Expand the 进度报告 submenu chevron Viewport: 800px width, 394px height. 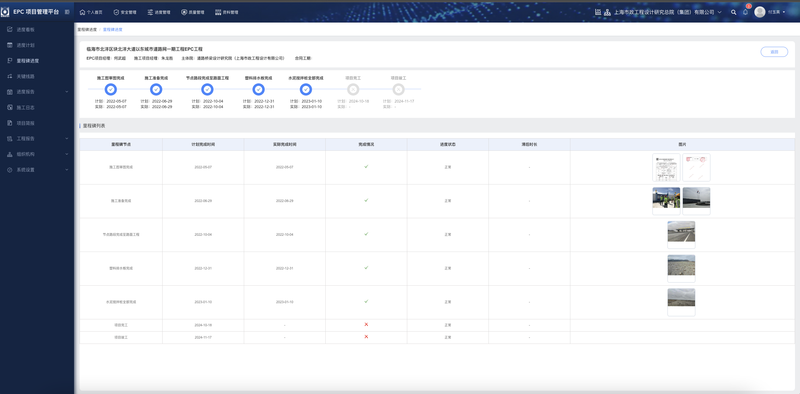67,92
